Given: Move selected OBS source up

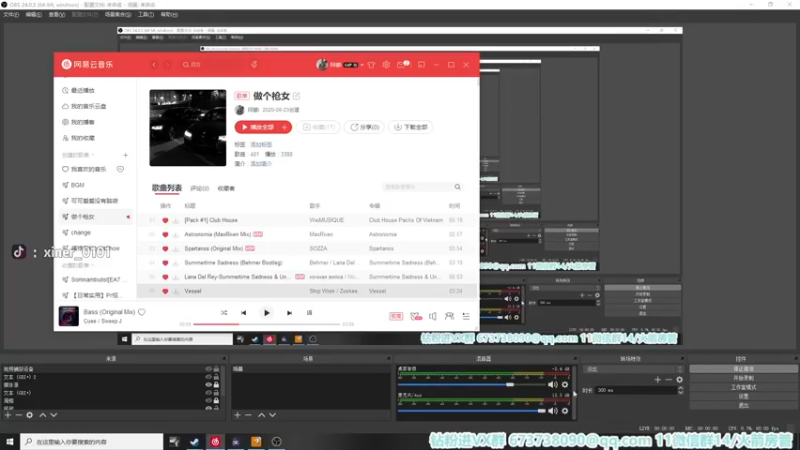Looking at the screenshot, I should pos(43,415).
